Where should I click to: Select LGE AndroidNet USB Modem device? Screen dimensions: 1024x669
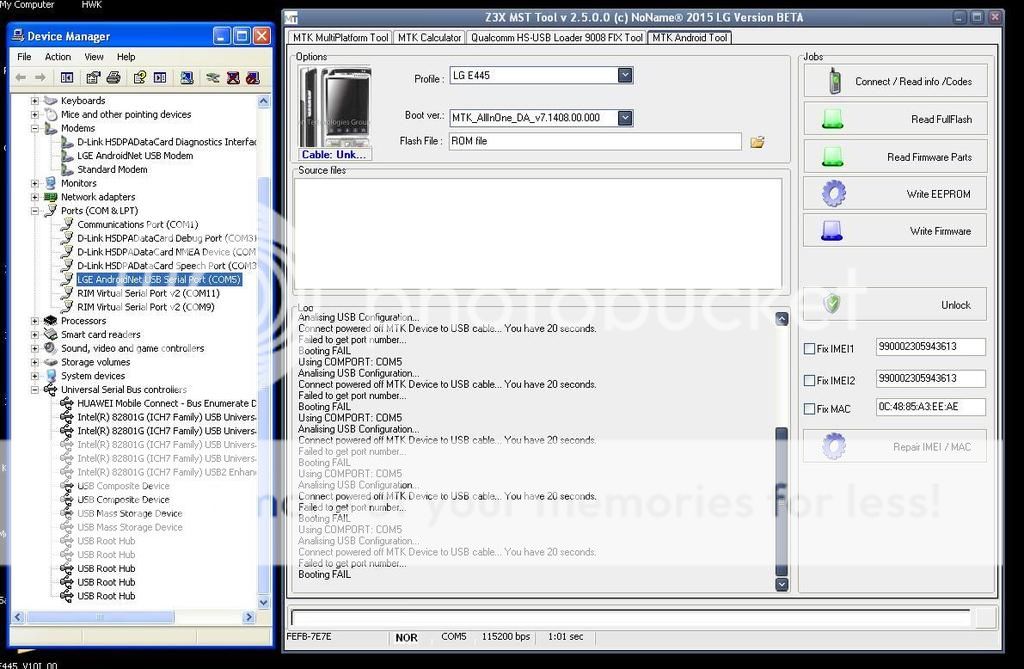pos(135,156)
